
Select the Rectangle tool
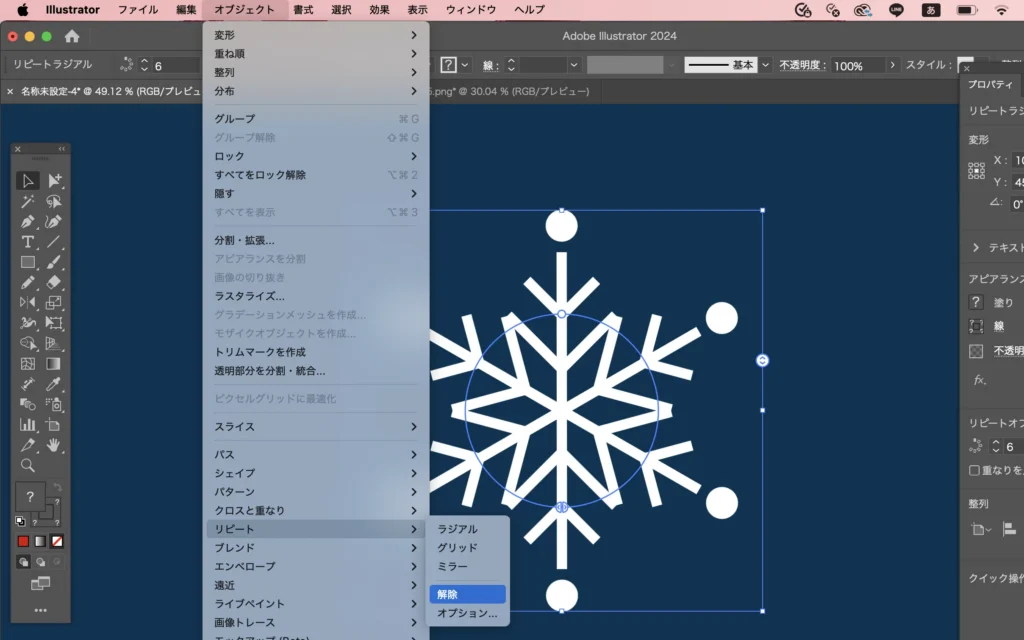pos(28,262)
